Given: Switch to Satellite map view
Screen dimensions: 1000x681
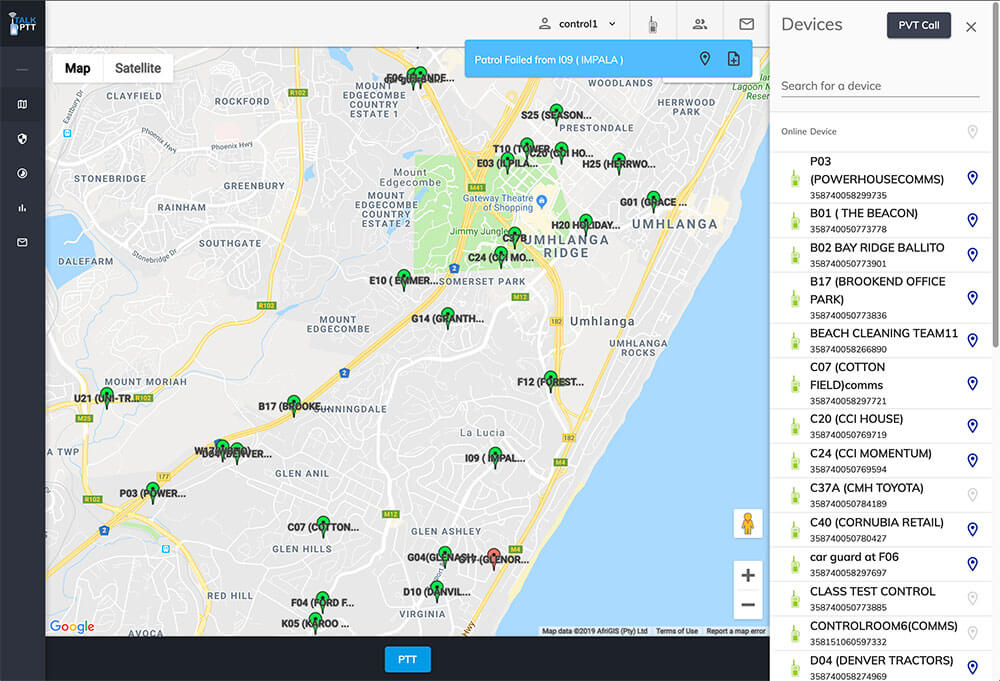Looking at the screenshot, I should [x=138, y=68].
